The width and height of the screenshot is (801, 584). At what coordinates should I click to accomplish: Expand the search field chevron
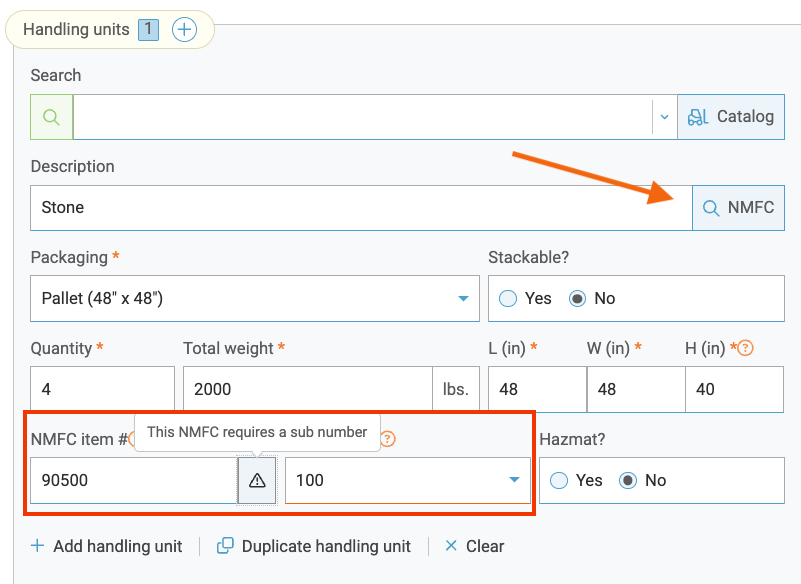pos(664,117)
